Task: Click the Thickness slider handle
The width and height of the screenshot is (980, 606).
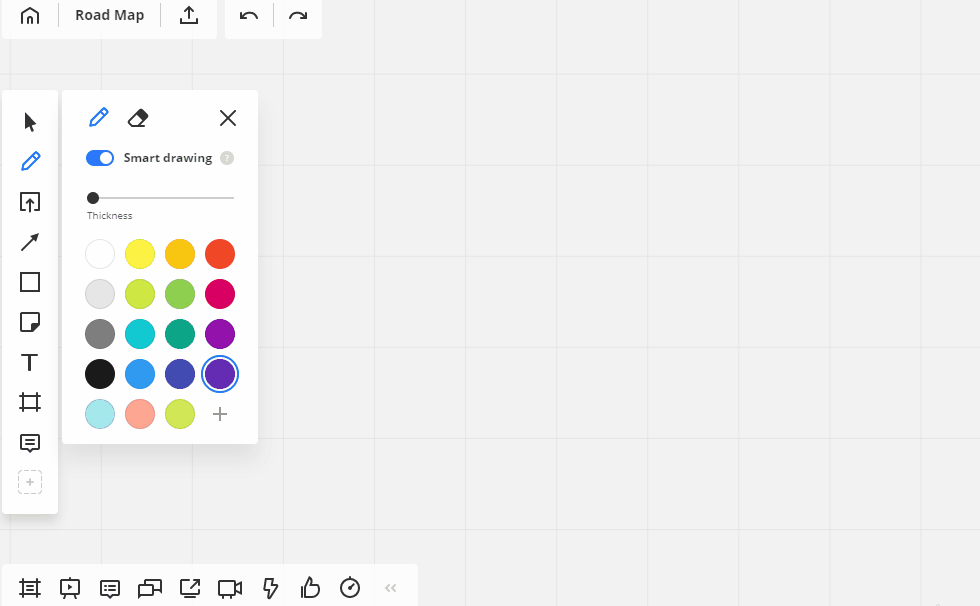Action: (x=93, y=198)
